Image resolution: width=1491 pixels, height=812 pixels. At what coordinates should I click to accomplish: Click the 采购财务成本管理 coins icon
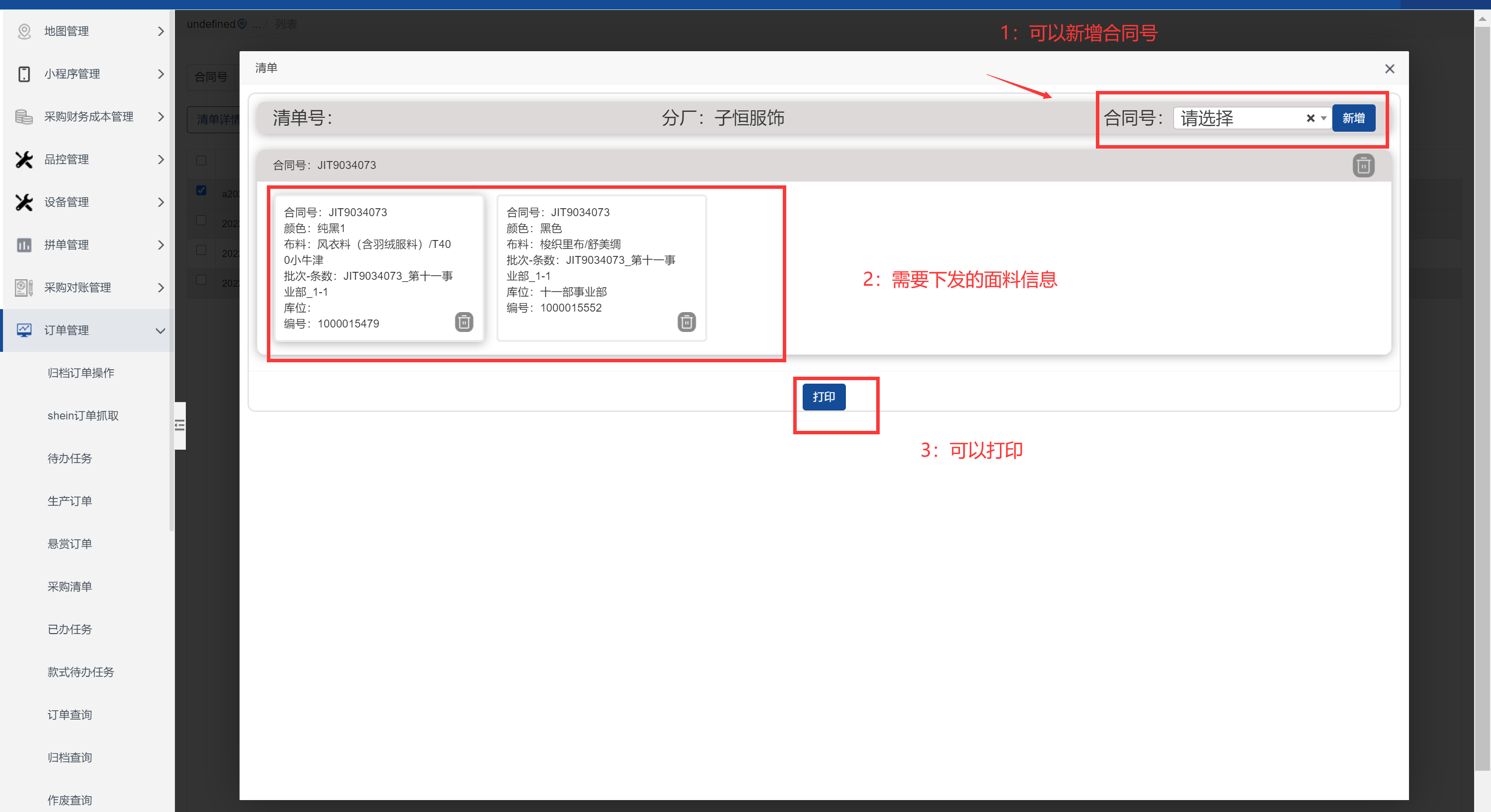[24, 117]
